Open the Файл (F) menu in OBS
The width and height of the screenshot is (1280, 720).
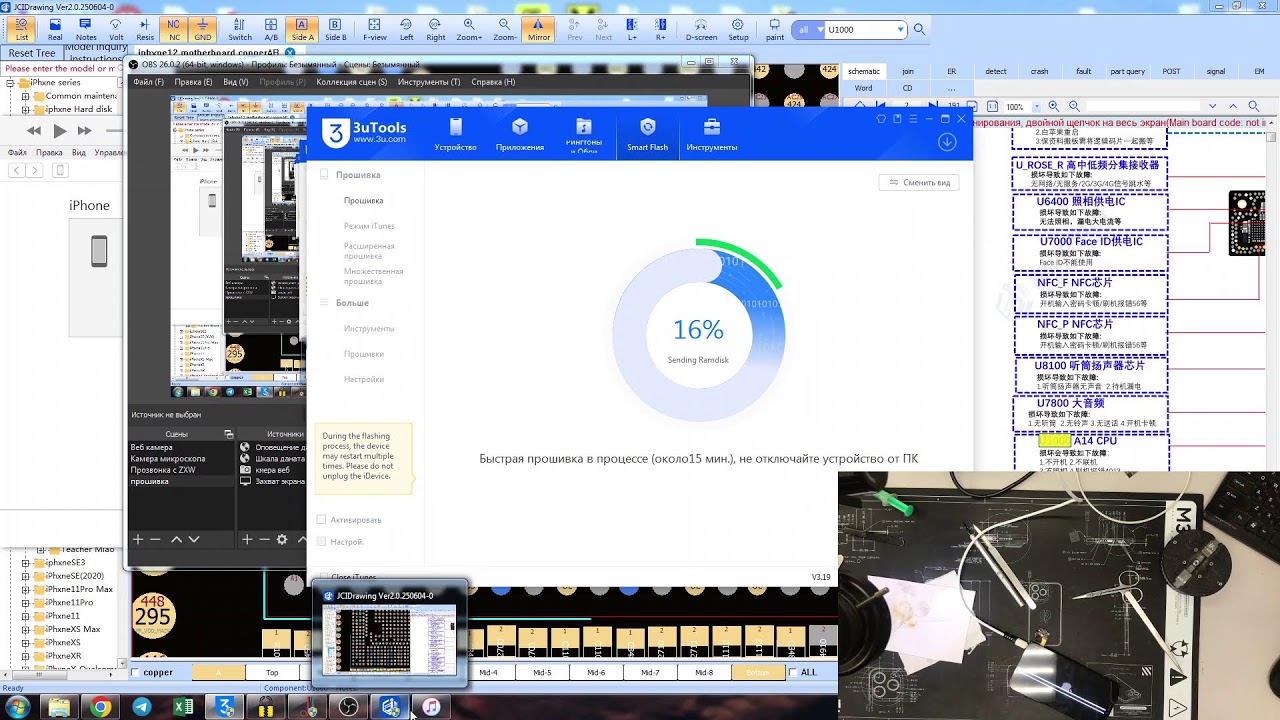[x=148, y=82]
